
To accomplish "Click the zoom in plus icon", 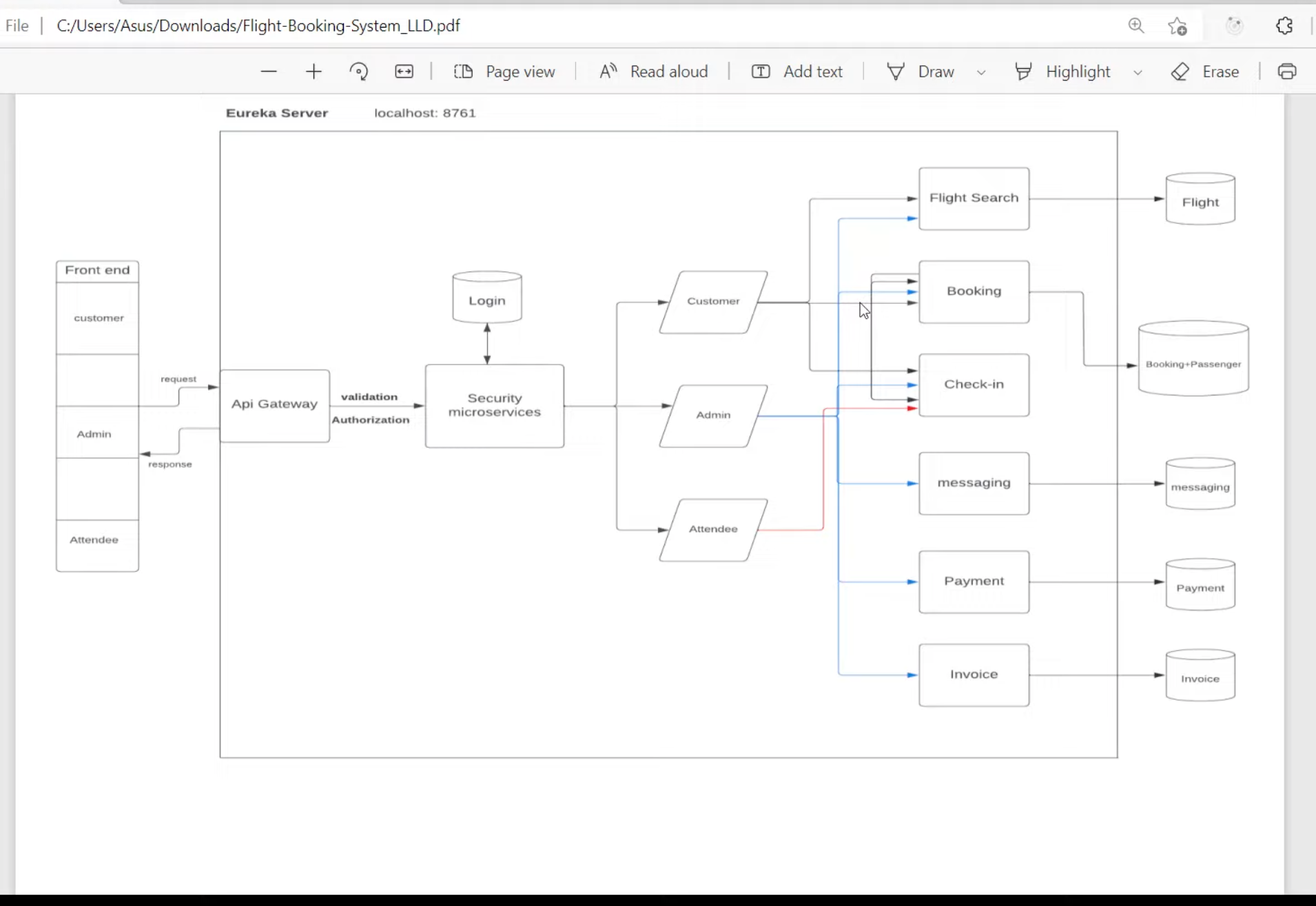I will pos(313,72).
